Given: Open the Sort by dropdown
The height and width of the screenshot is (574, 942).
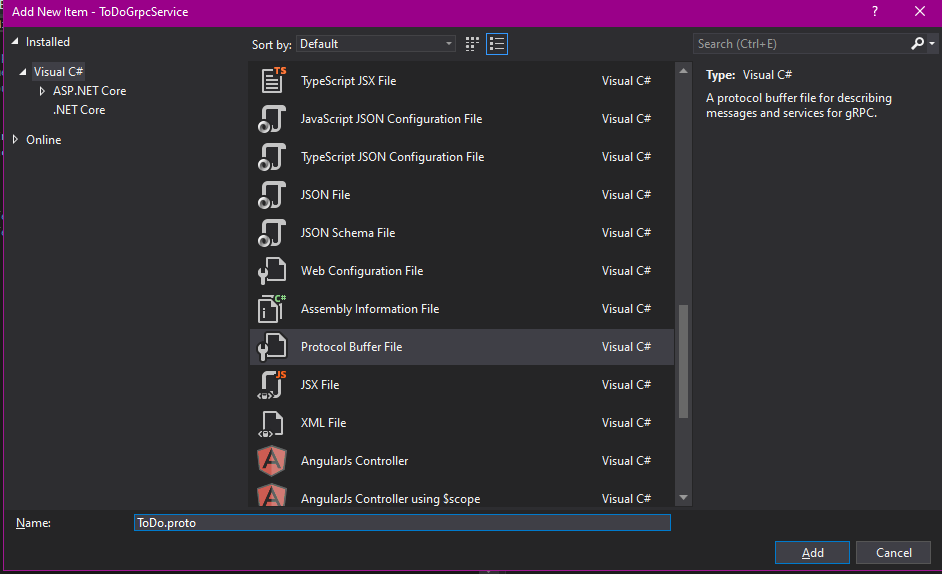Looking at the screenshot, I should (376, 44).
